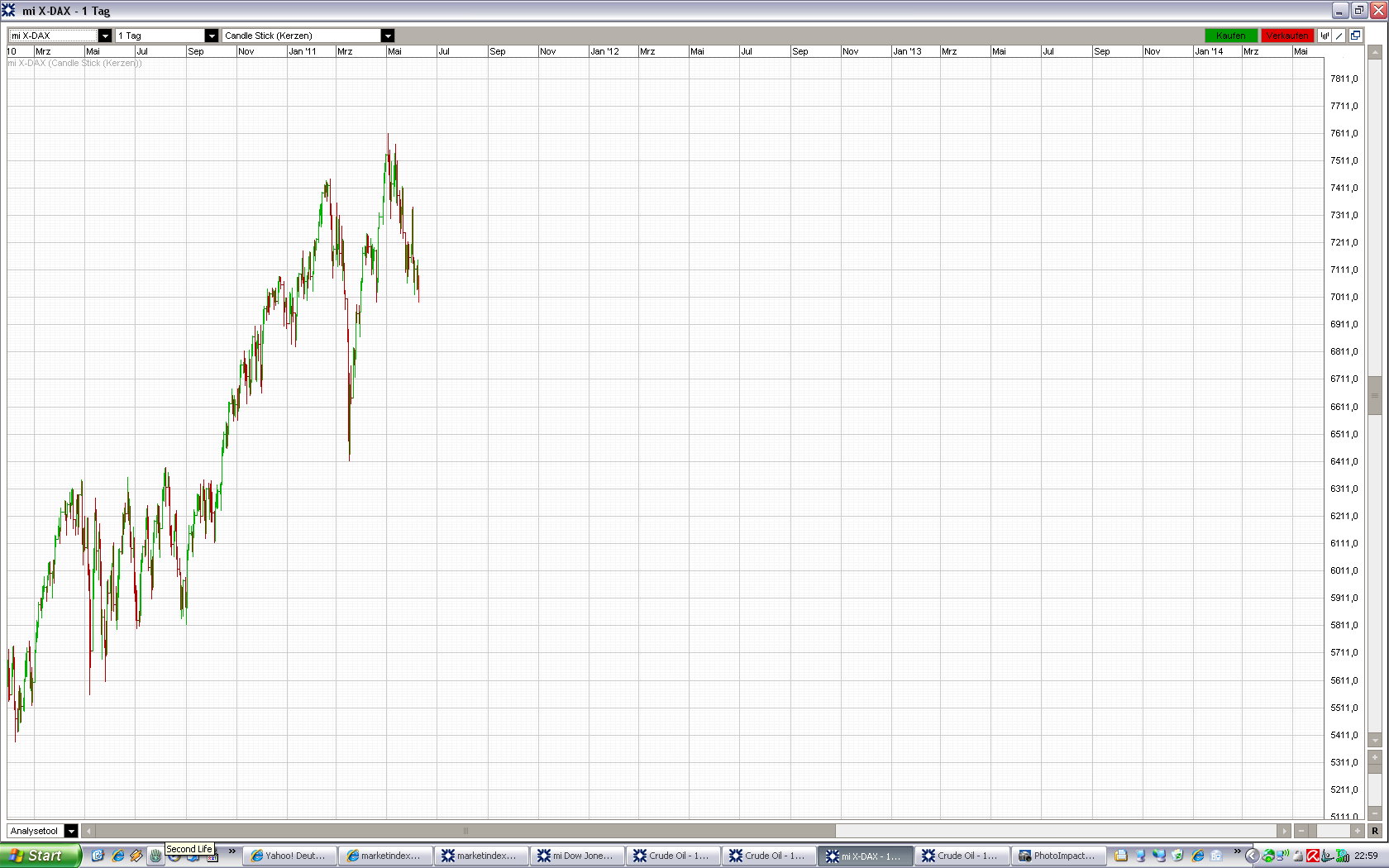This screenshot has height=868, width=1389.
Task: Open the chart type bars icon
Action: click(x=1325, y=36)
